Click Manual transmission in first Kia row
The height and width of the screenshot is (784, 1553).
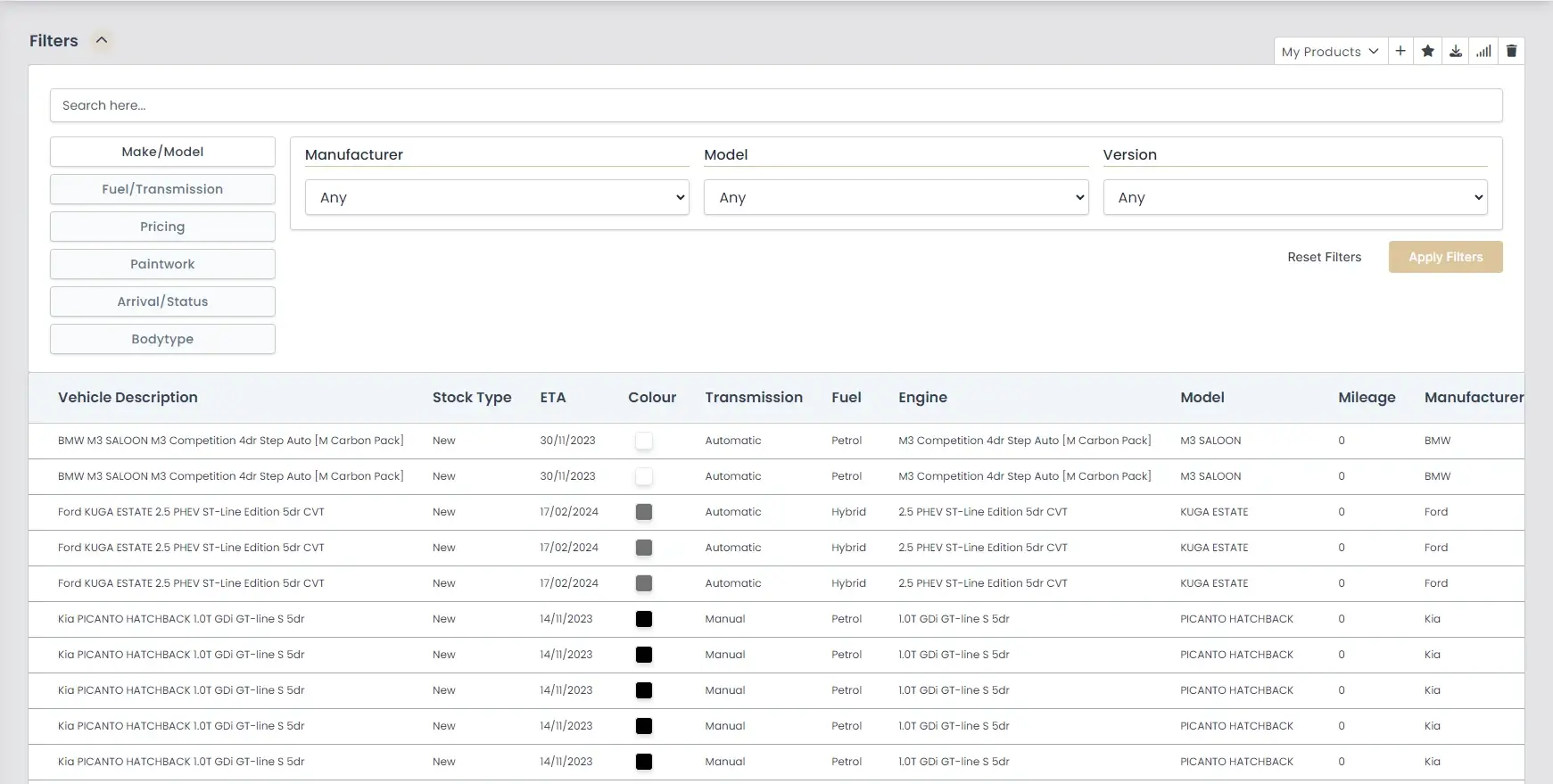[x=725, y=619]
